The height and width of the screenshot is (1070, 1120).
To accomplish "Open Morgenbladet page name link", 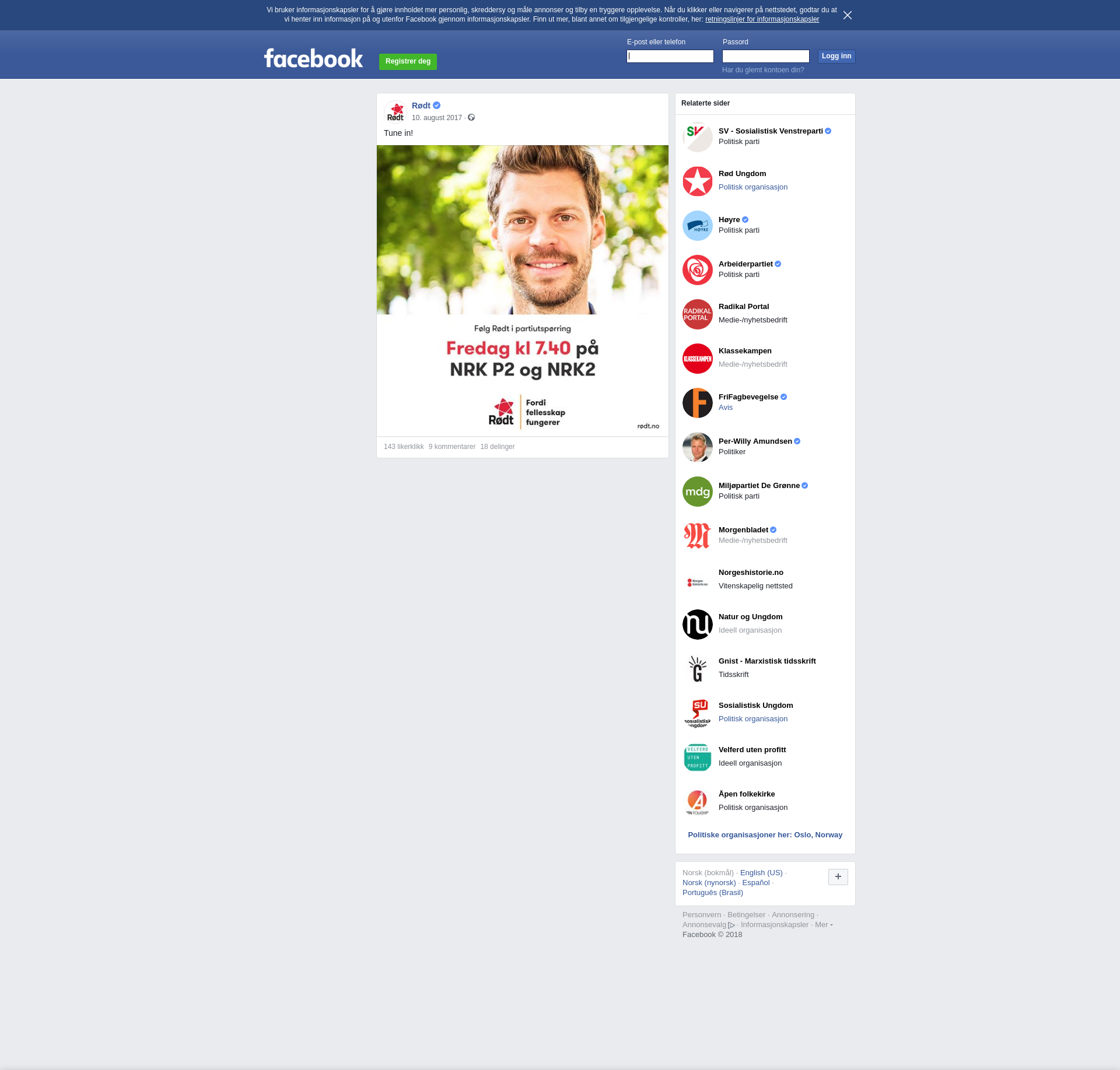I will click(x=743, y=530).
